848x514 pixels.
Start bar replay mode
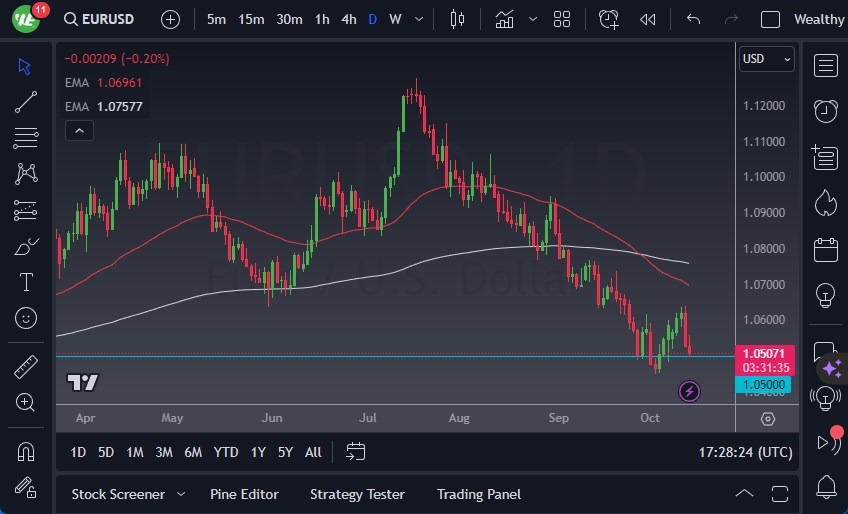coord(648,19)
